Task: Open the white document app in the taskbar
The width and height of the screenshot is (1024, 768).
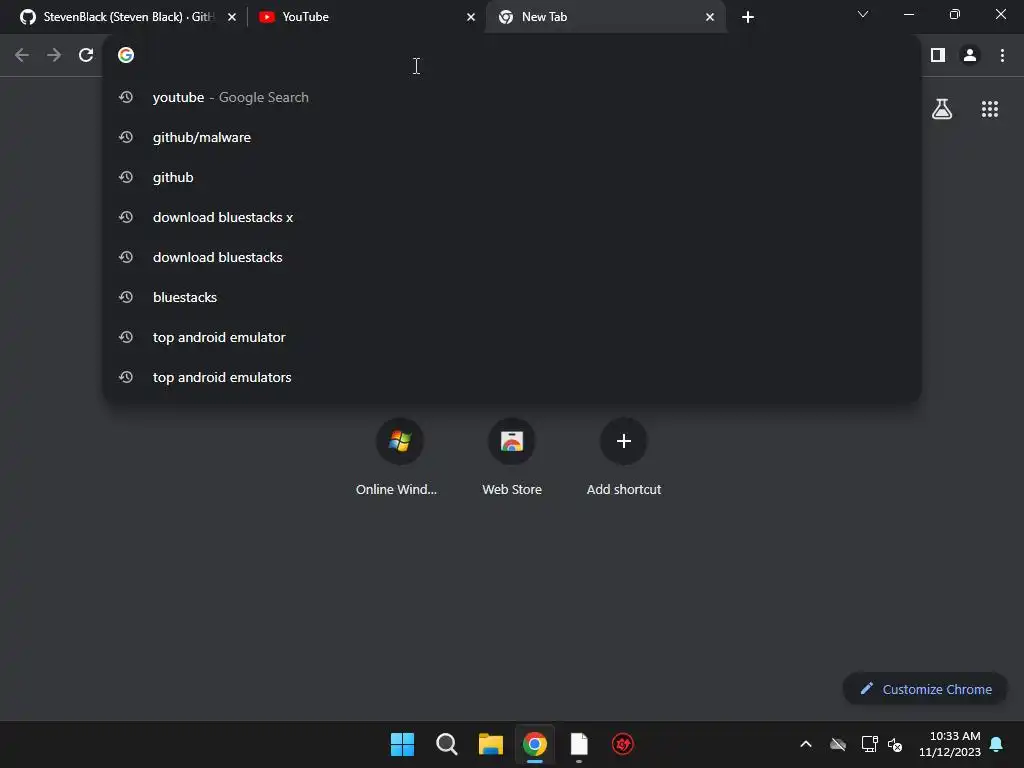Action: pyautogui.click(x=579, y=744)
